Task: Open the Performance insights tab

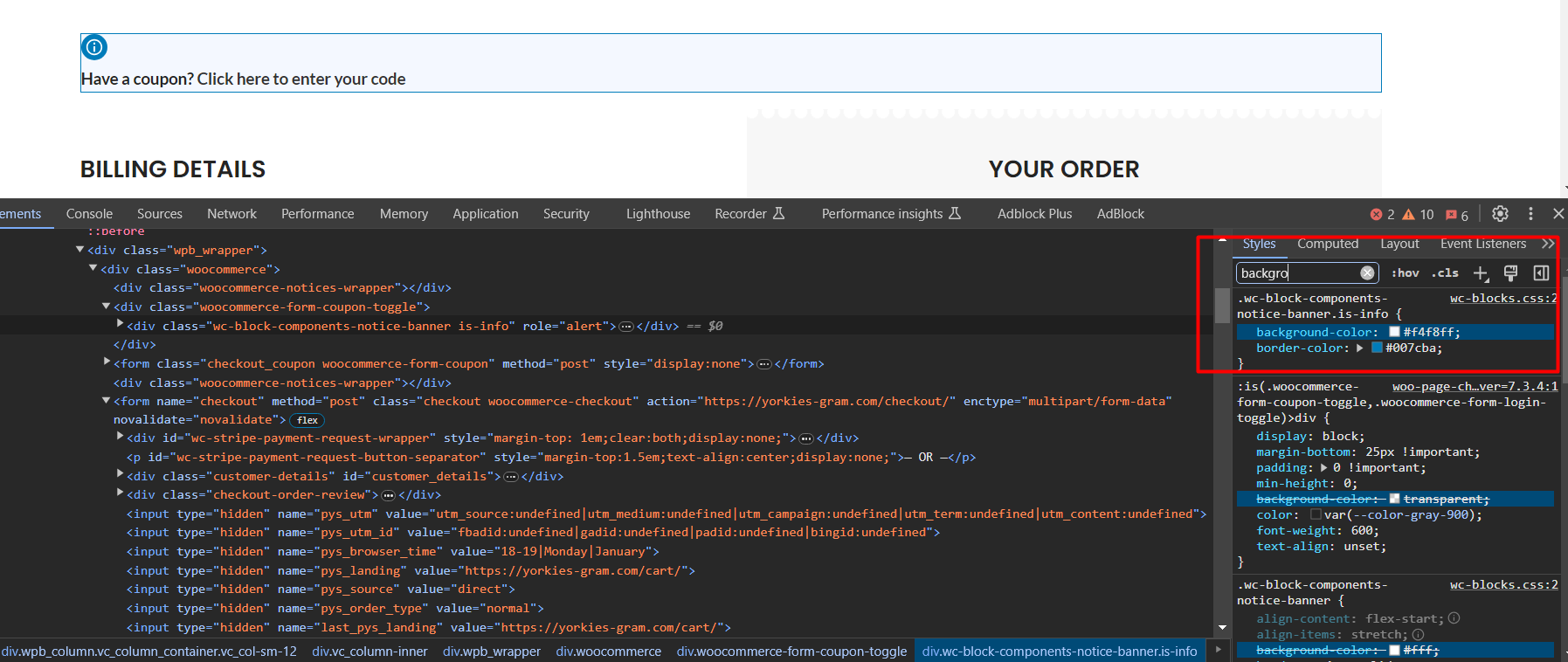Action: coord(891,214)
